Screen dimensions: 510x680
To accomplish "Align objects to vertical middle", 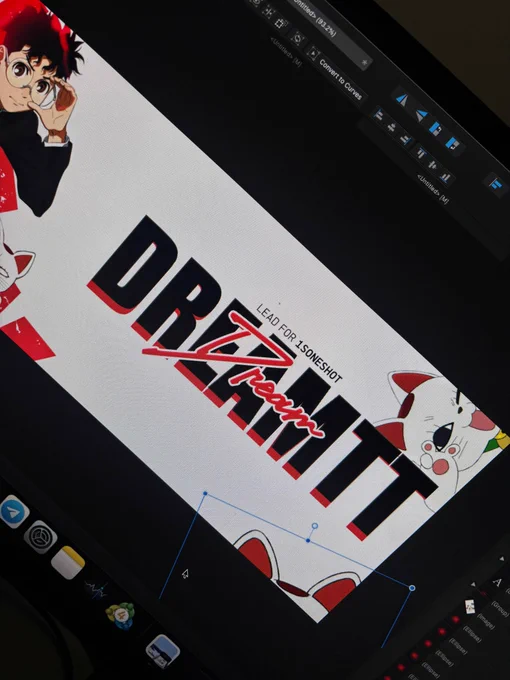I will (x=432, y=165).
